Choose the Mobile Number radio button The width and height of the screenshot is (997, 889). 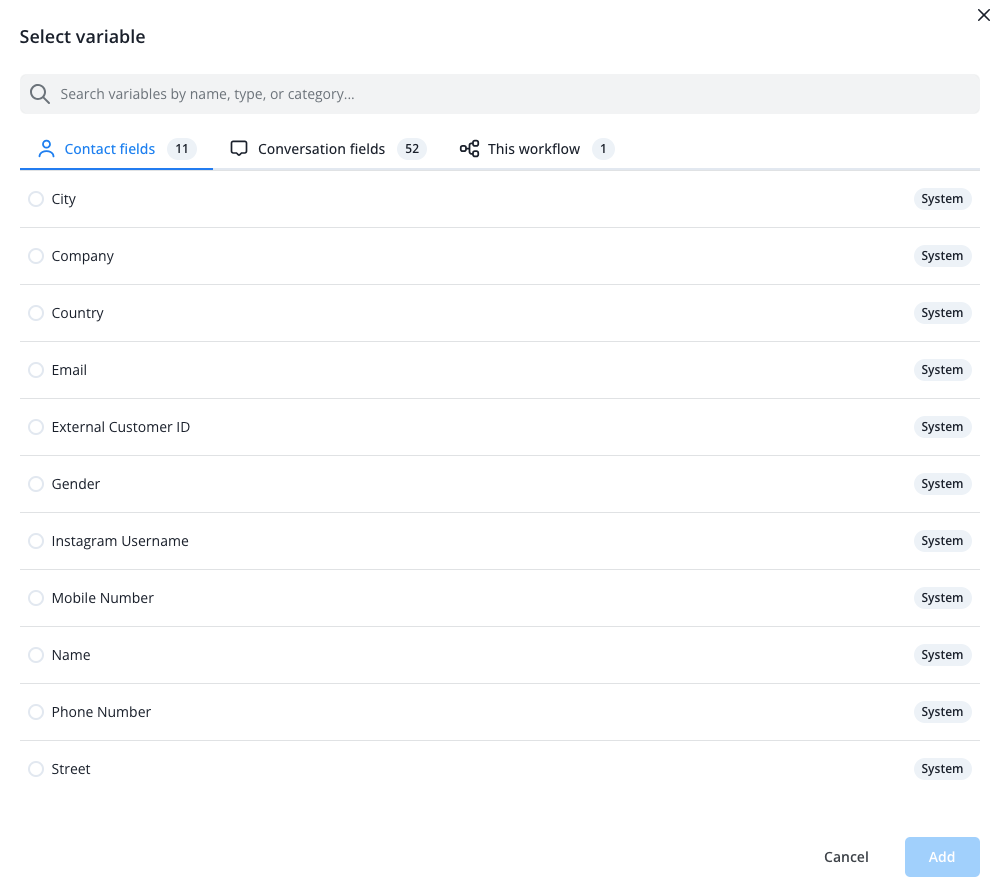(x=36, y=598)
